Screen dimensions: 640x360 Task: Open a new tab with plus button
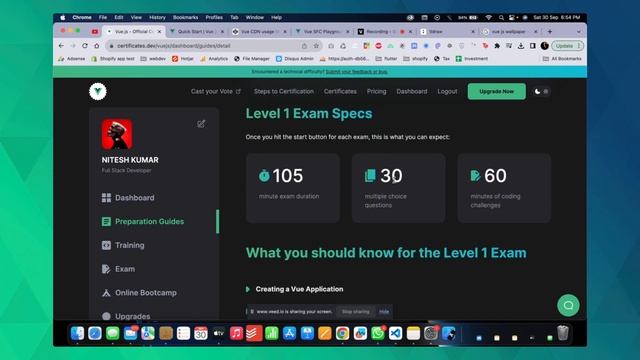[x=550, y=31]
